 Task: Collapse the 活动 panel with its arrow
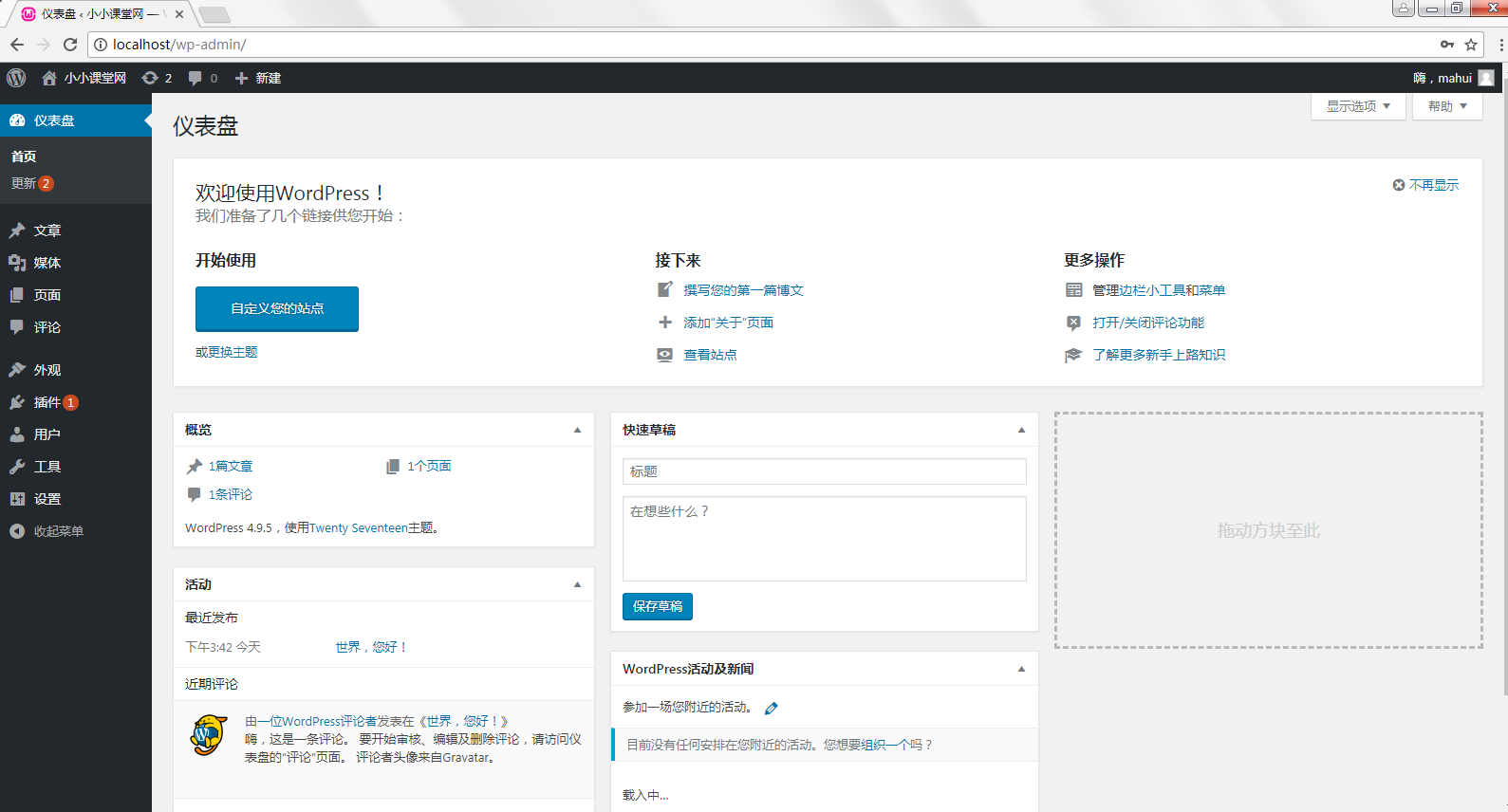577,584
